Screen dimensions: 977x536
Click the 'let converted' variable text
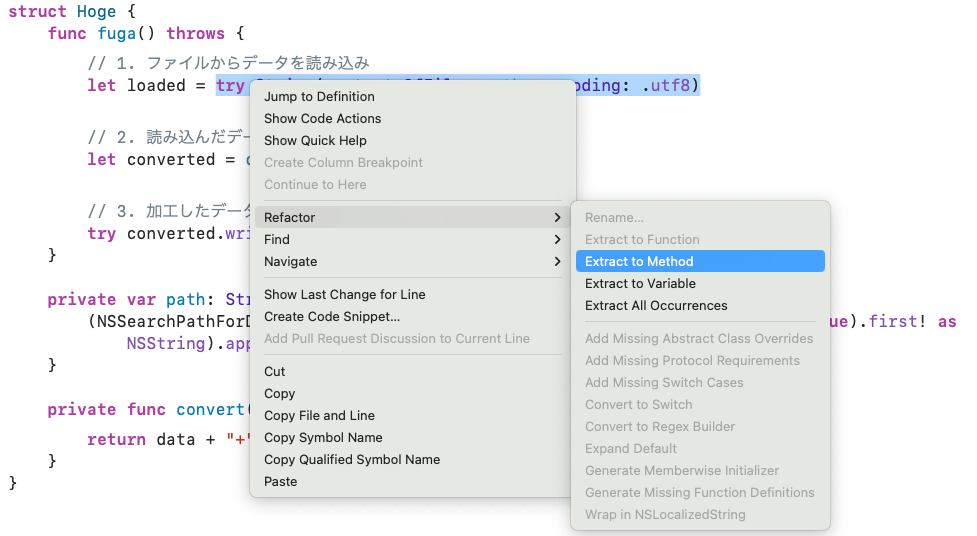(151, 160)
